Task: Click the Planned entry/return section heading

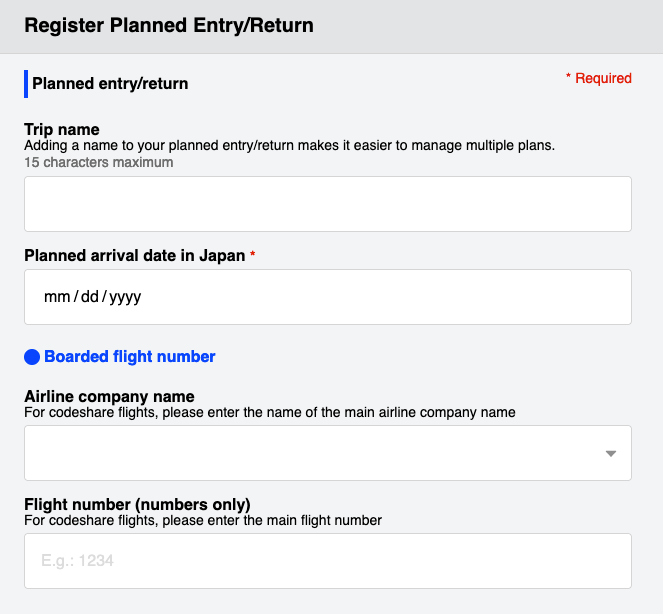Action: (110, 84)
